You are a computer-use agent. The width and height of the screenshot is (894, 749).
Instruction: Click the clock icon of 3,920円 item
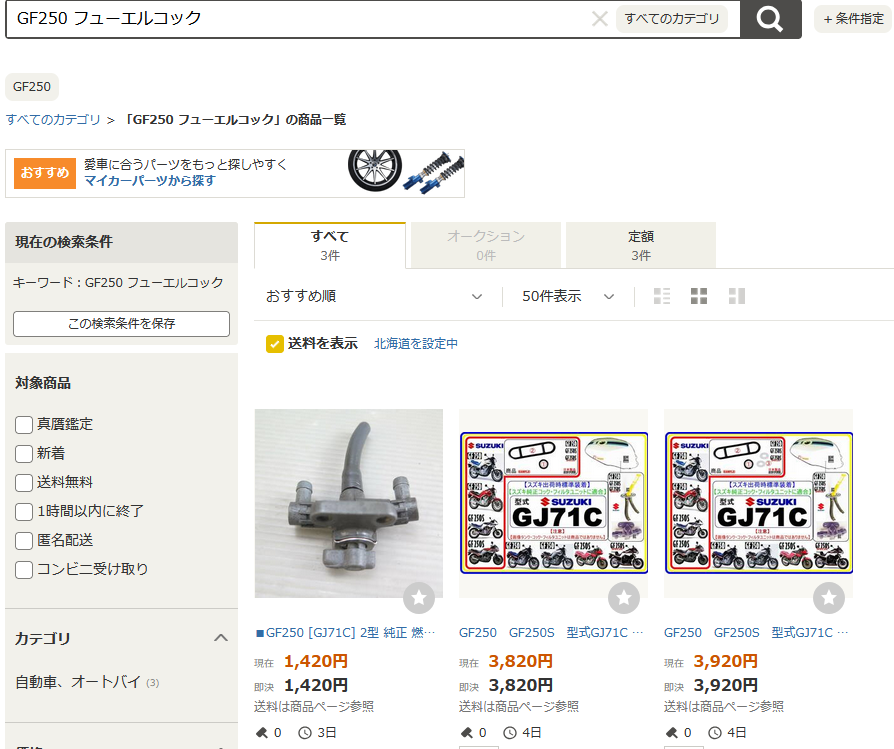coord(714,733)
